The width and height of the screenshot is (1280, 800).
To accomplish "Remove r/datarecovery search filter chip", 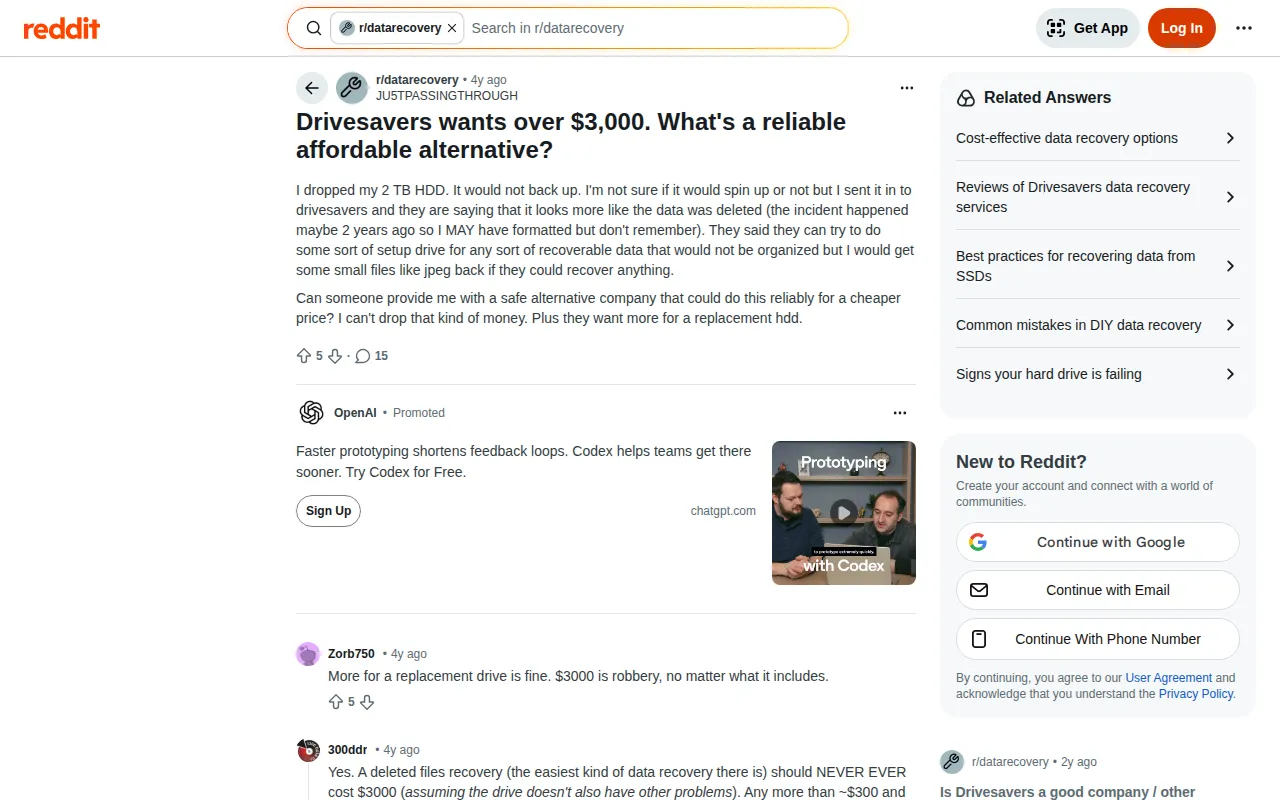I will (452, 28).
